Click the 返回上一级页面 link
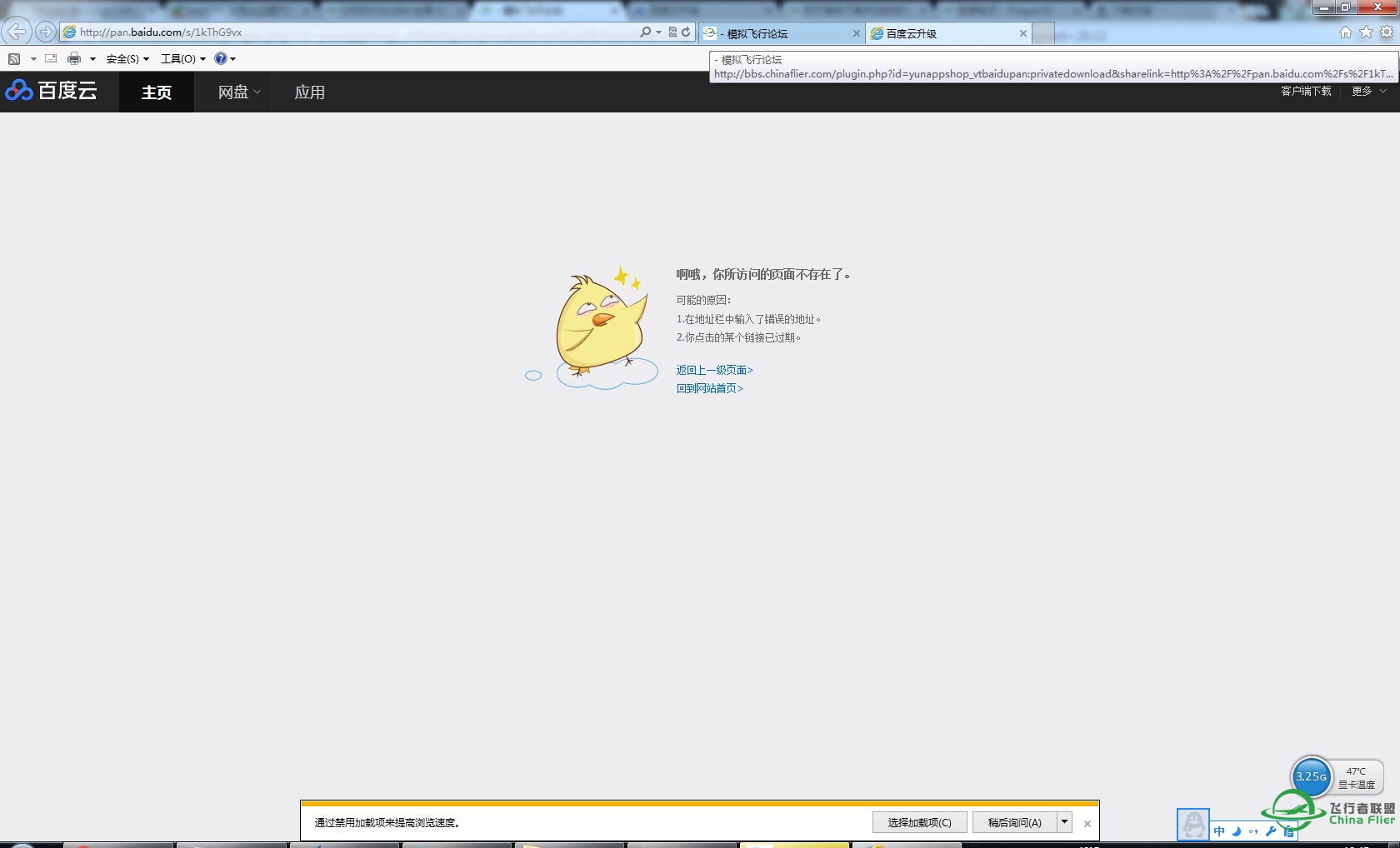 (x=714, y=370)
